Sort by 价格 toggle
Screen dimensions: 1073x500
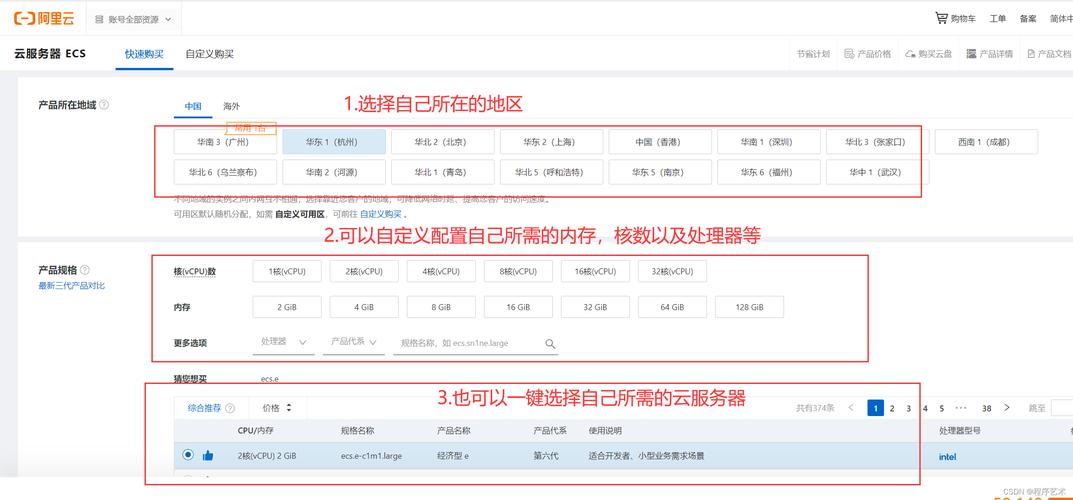coord(277,408)
